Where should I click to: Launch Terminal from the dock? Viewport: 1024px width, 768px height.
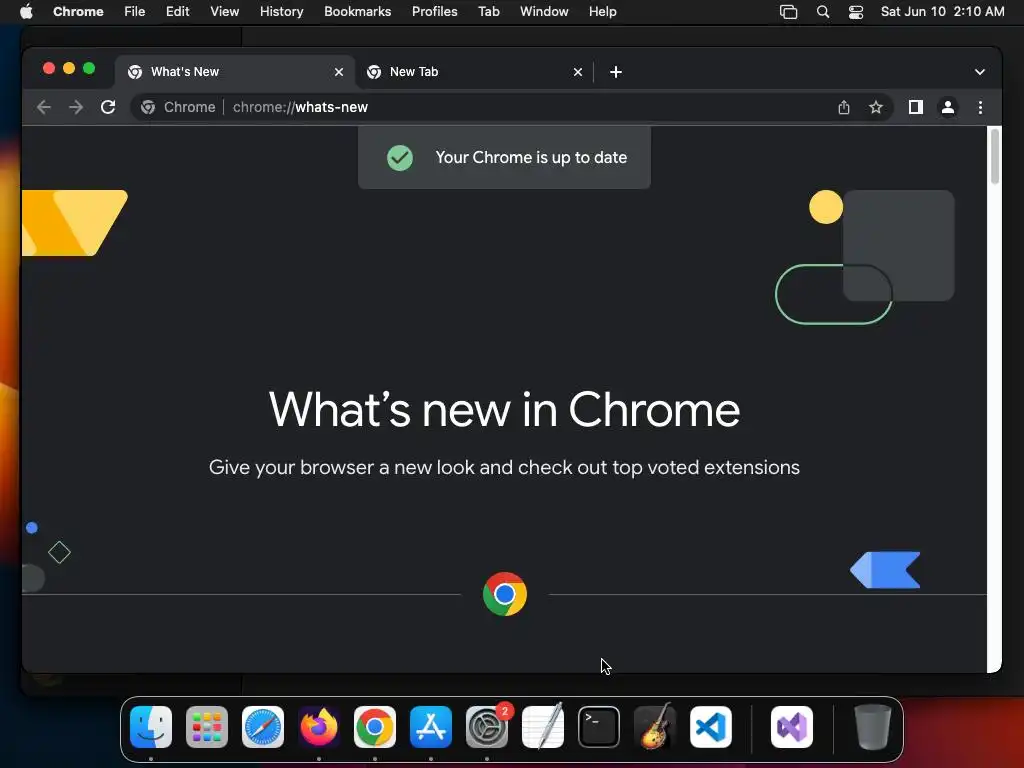pos(599,727)
